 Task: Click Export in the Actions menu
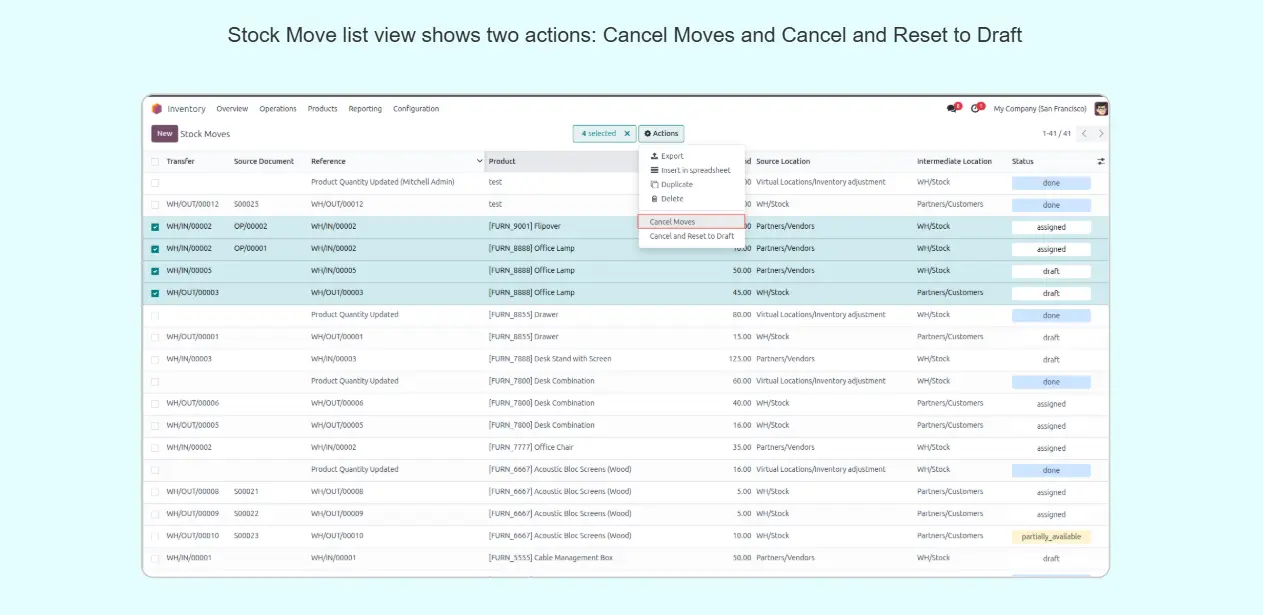tap(672, 156)
